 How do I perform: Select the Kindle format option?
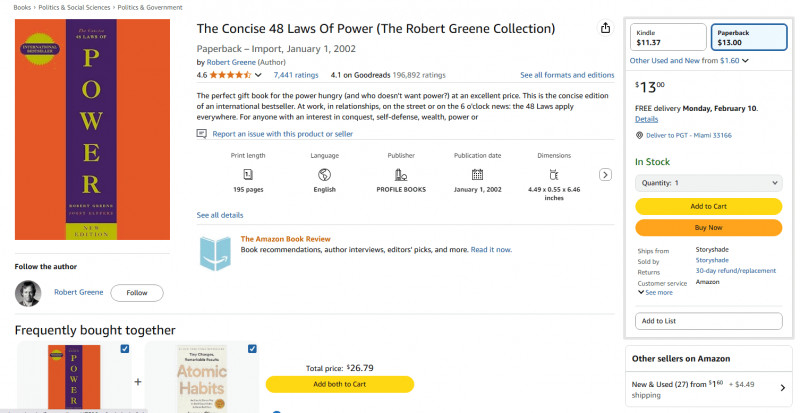point(669,38)
